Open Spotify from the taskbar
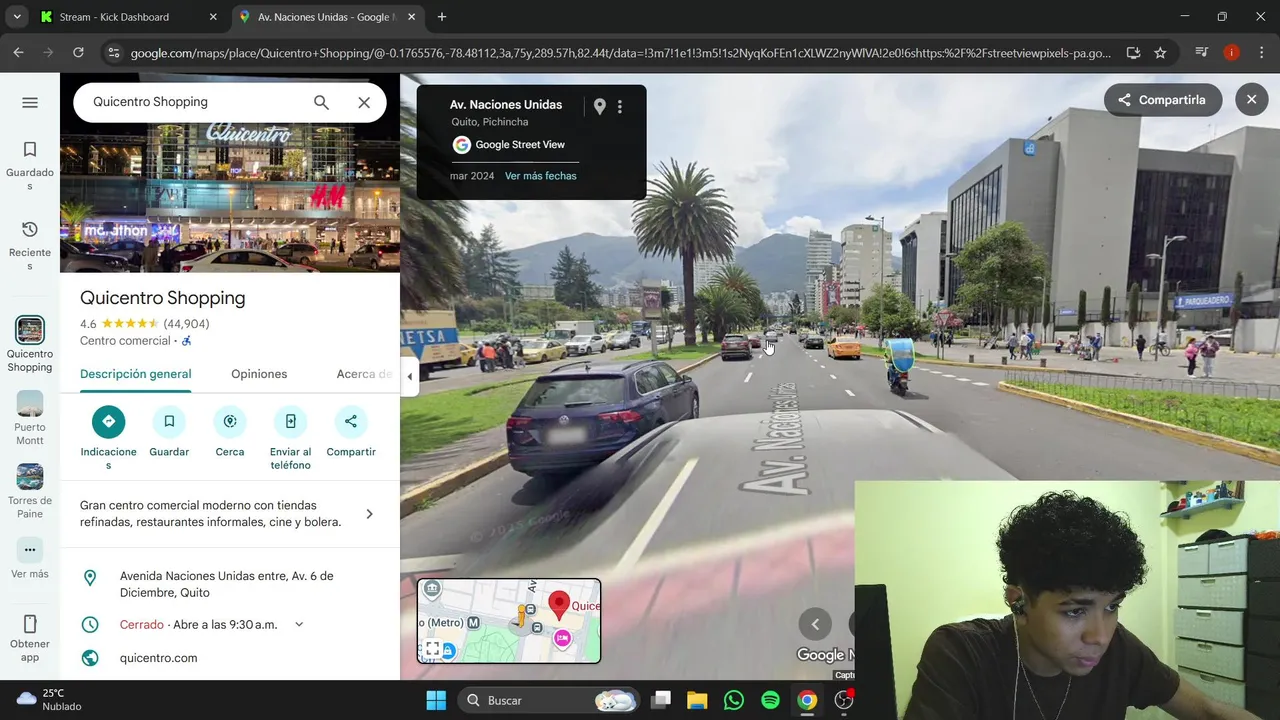This screenshot has width=1280, height=720. point(770,700)
